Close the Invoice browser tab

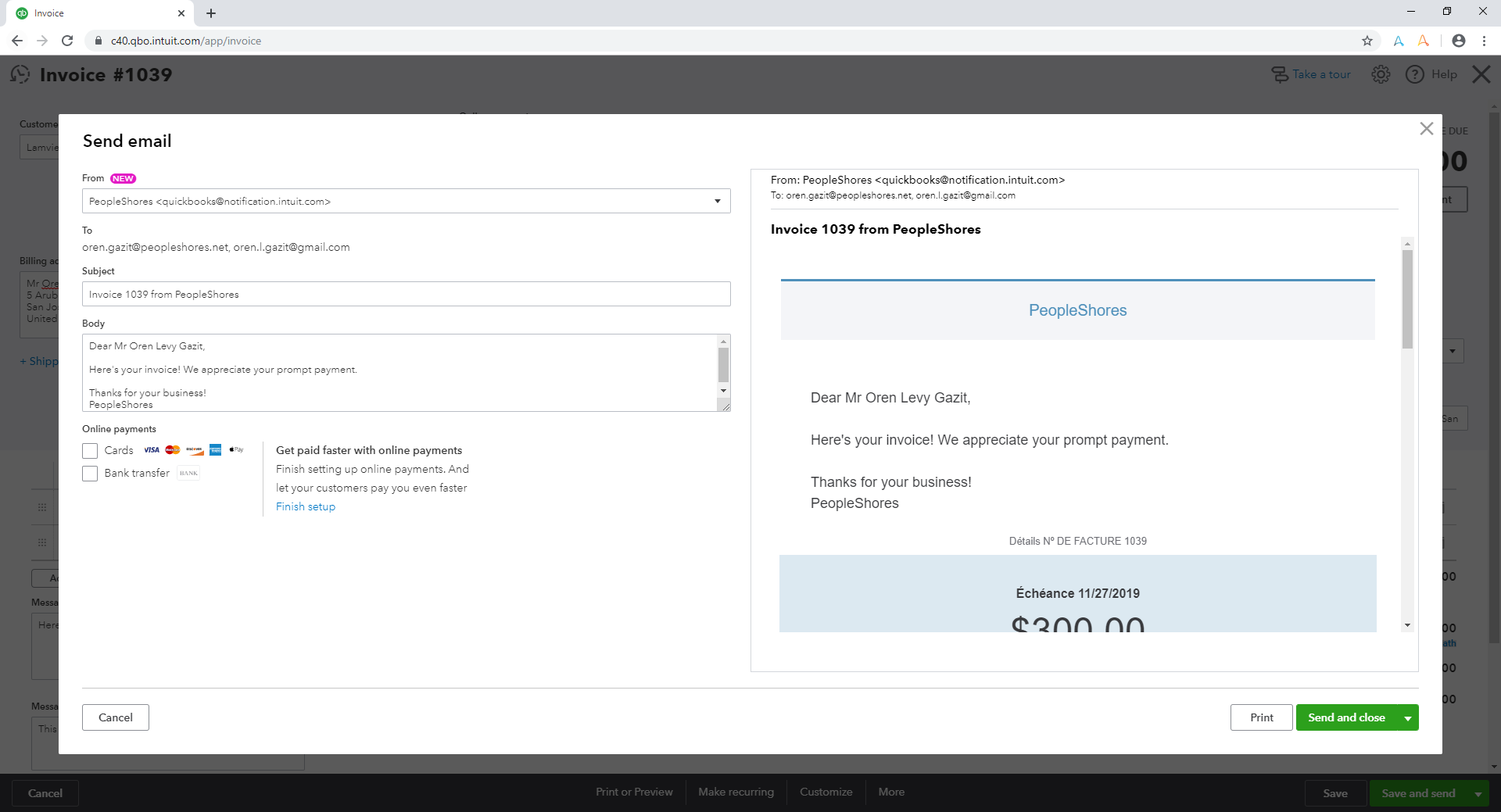181,13
